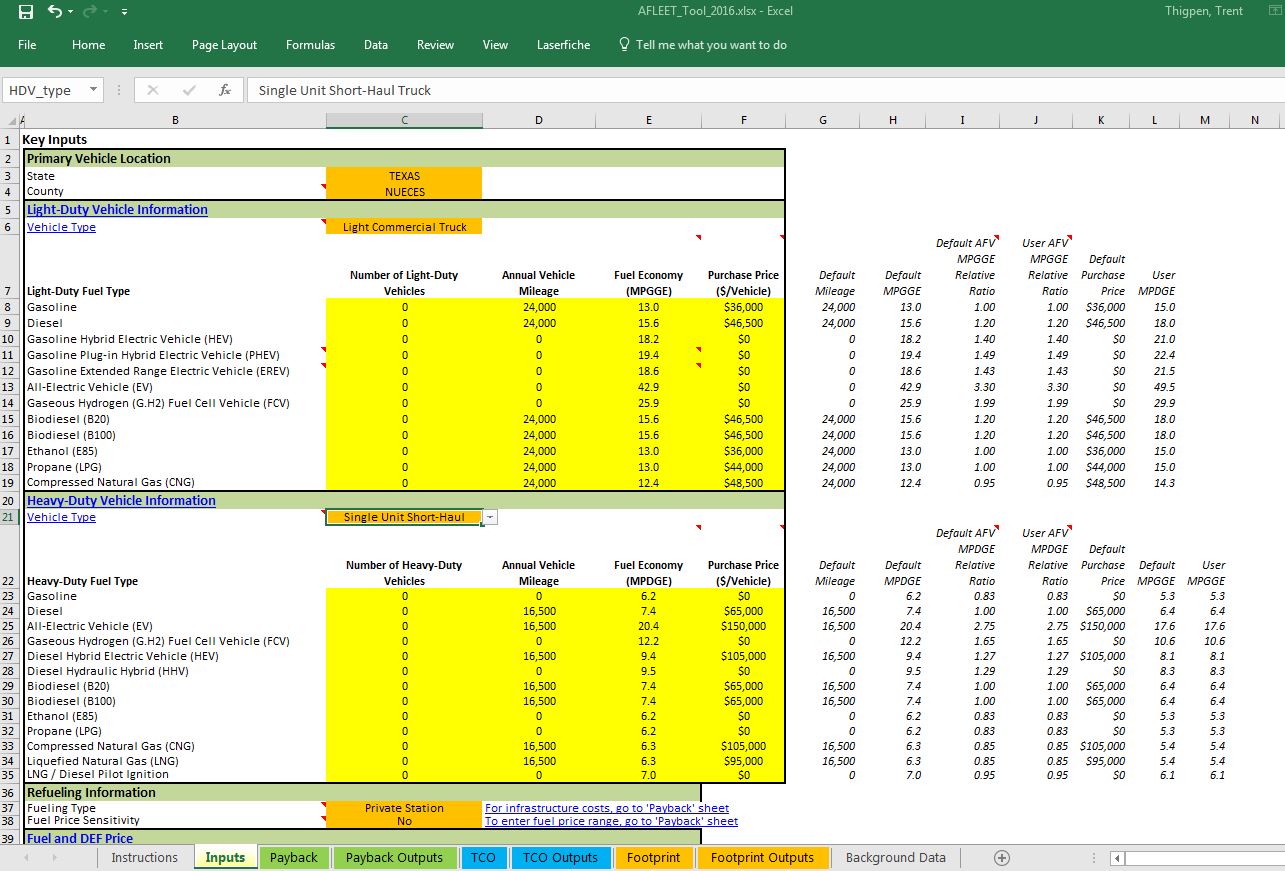
Task: Click the Heavy-Duty Vehicle Information link
Action: (x=121, y=500)
